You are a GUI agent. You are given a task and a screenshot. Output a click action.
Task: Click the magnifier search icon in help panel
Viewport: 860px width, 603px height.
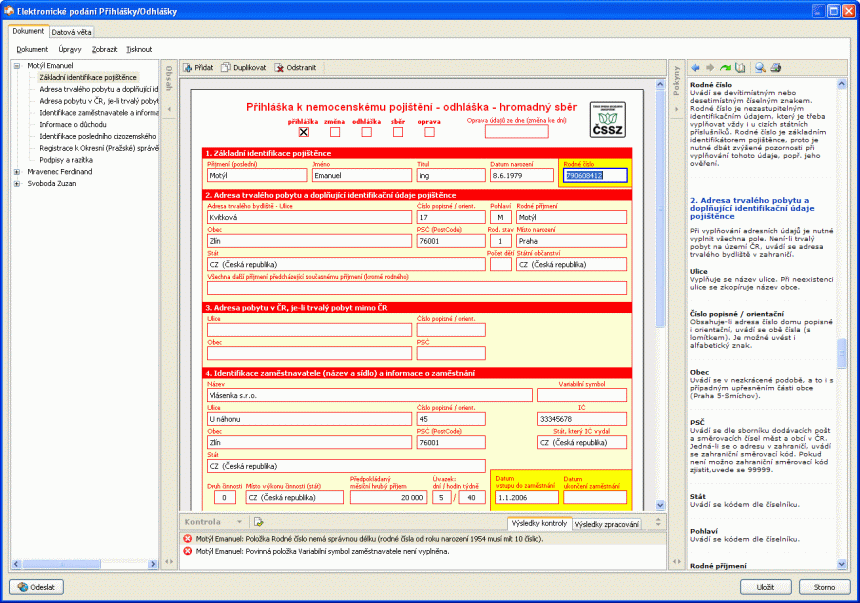point(760,68)
